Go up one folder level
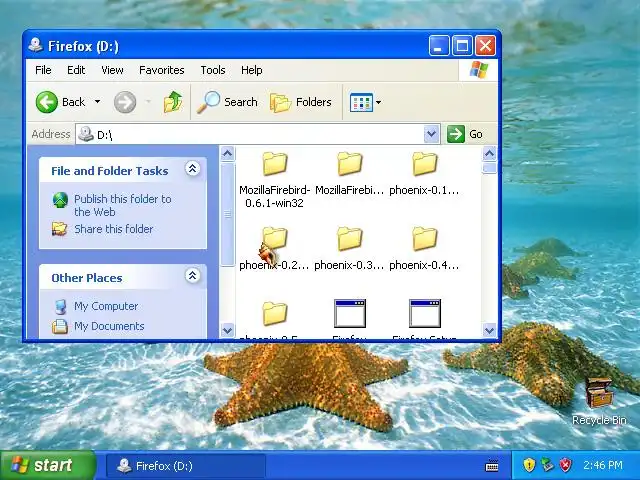Screen dimensions: 640x480 tap(173, 102)
